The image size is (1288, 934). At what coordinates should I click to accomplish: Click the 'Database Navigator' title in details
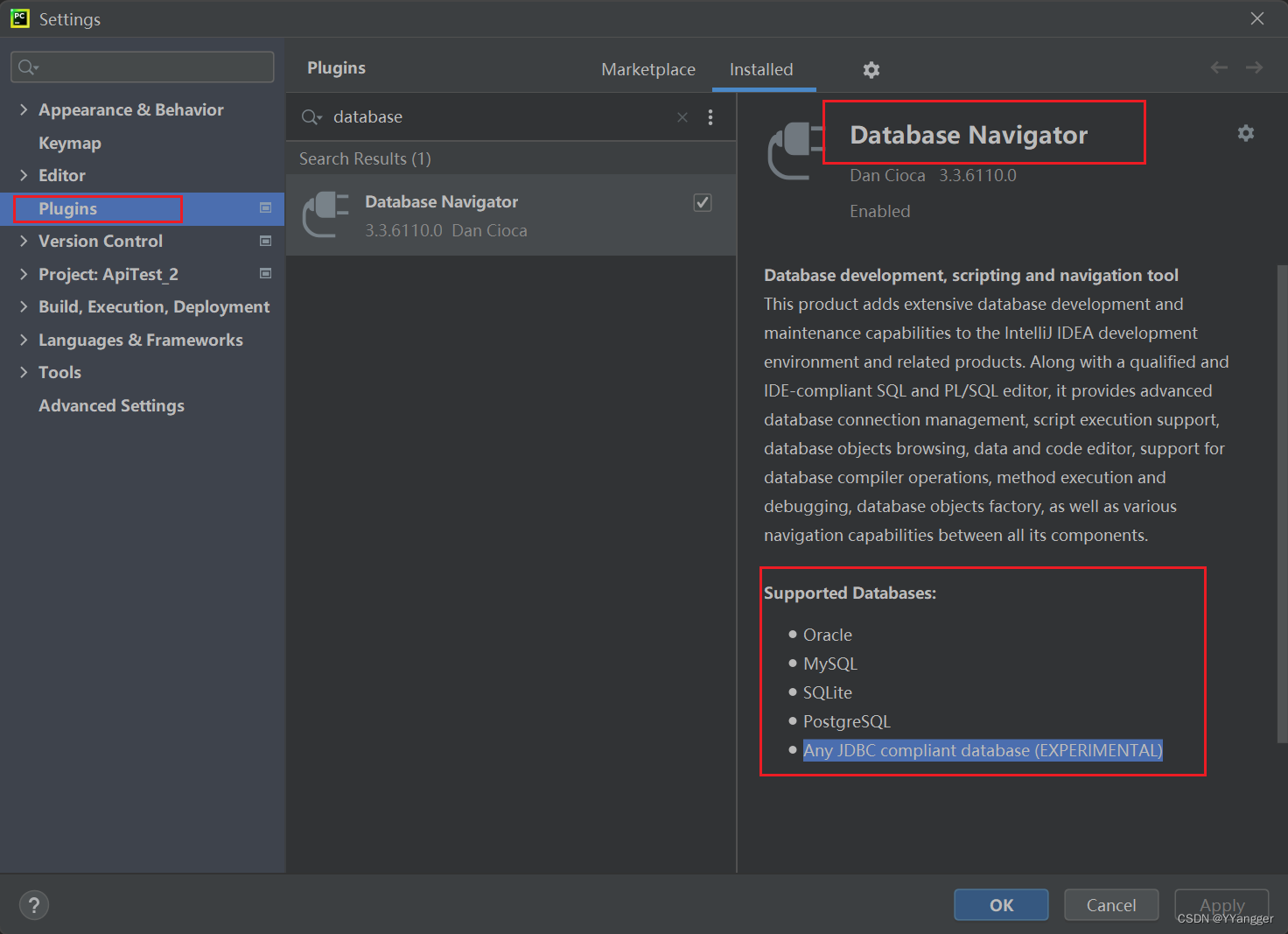pyautogui.click(x=969, y=135)
